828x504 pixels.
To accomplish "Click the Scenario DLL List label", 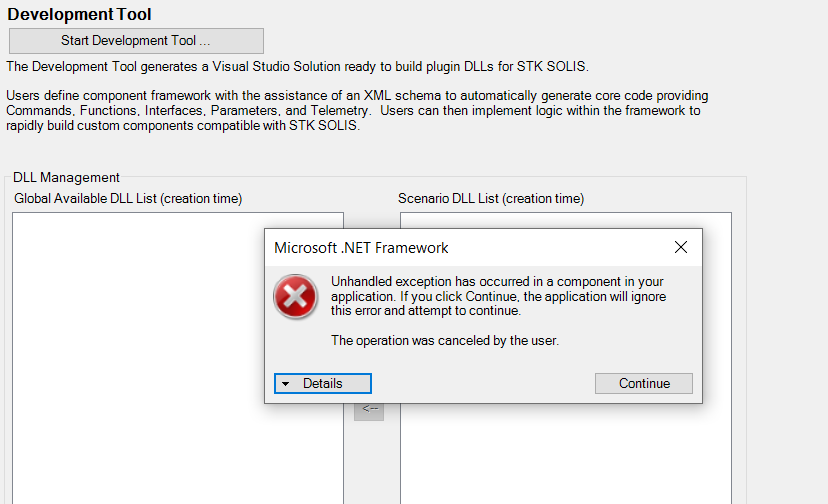I will (490, 199).
